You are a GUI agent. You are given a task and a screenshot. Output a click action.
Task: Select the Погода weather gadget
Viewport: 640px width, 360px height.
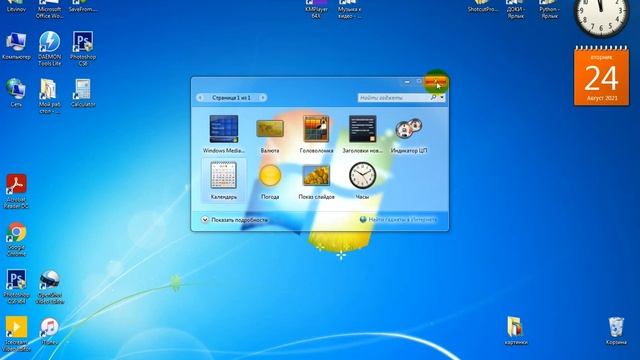[270, 182]
